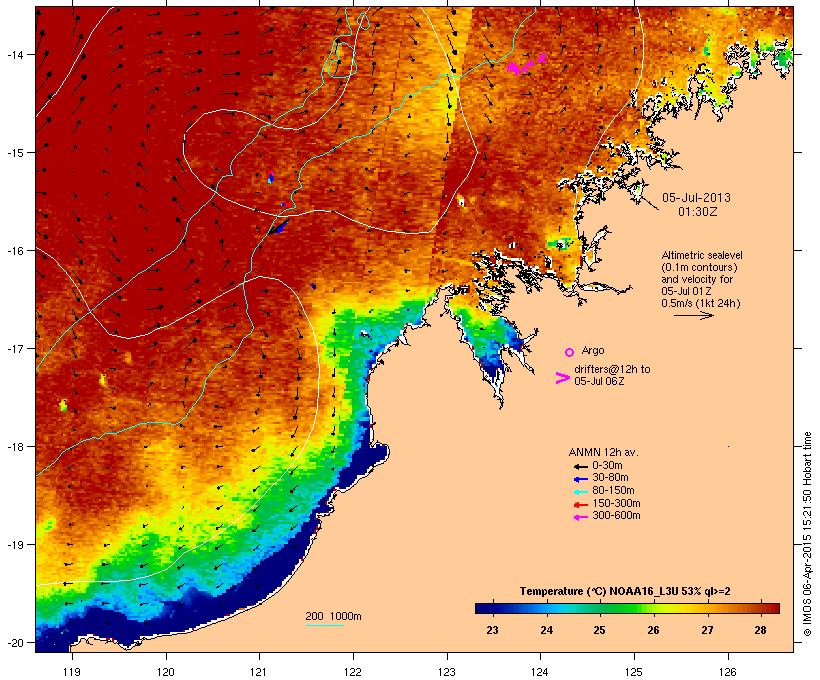This screenshot has width=820, height=680.
Task: Click the red 150-300m legend arrow
Action: 580,505
